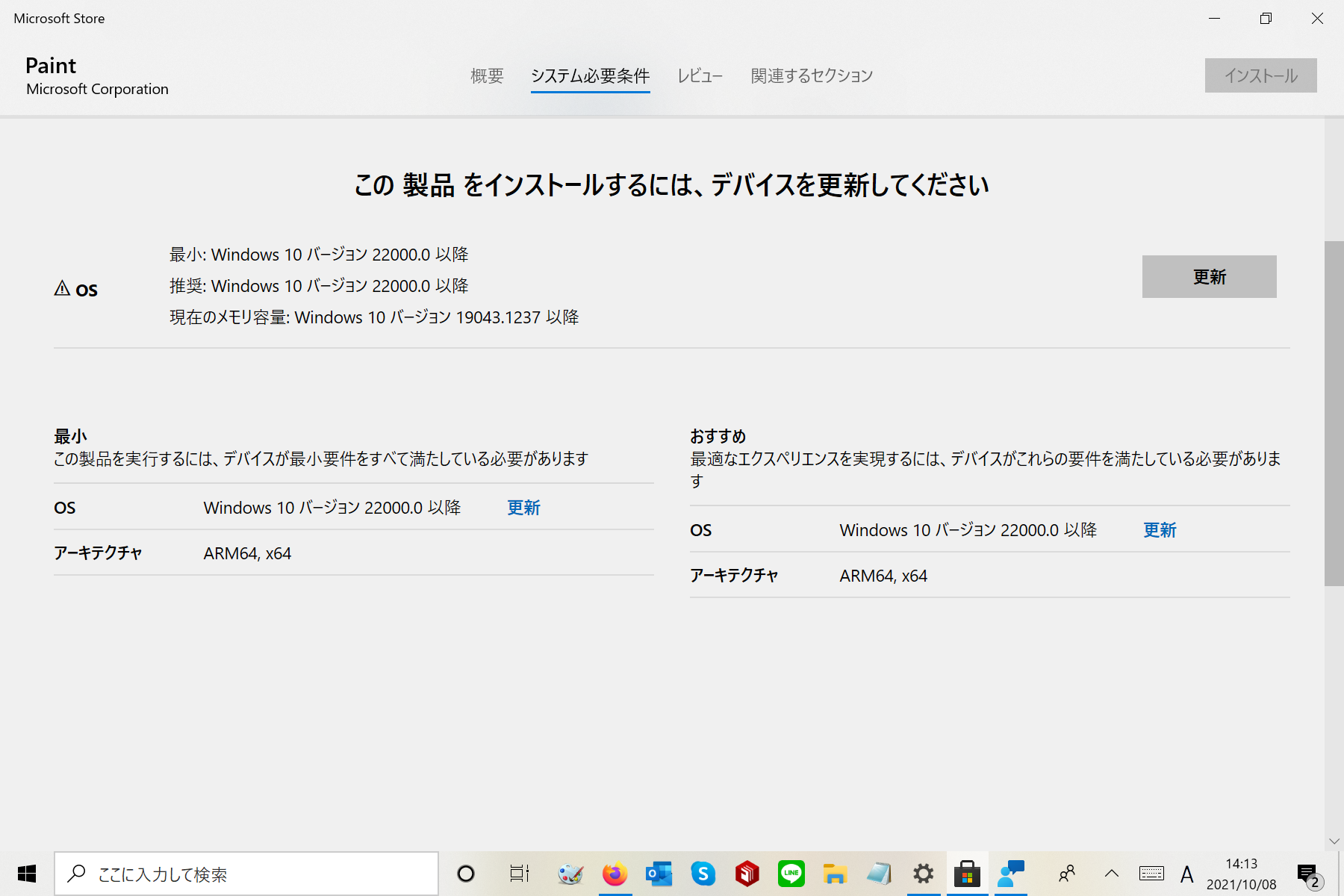Toggle the IME input mode A indicator
This screenshot has width=1344, height=896.
pyautogui.click(x=1187, y=874)
